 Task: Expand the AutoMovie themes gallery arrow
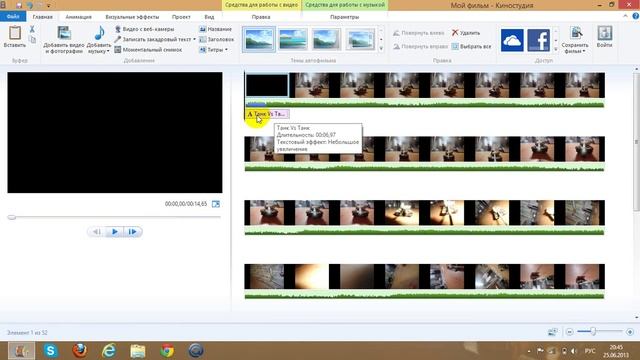(381, 49)
